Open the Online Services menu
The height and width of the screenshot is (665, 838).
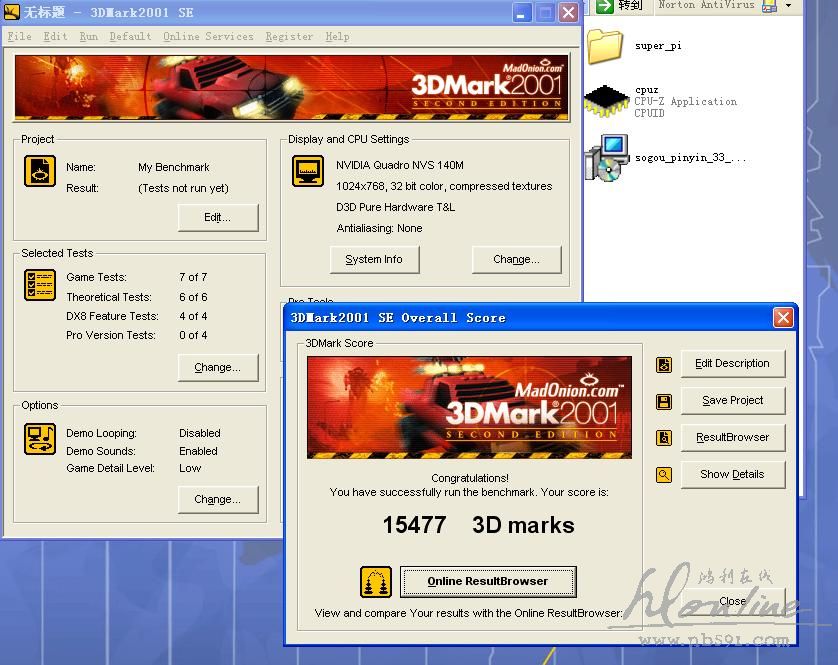click(208, 36)
